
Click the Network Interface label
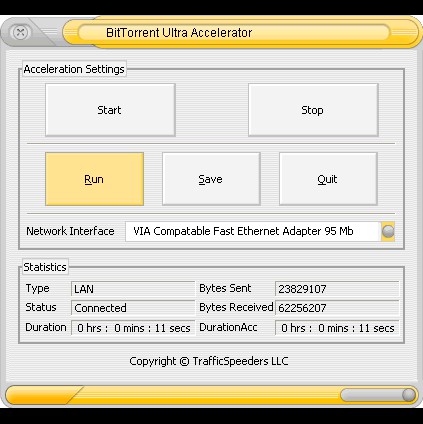pos(70,231)
